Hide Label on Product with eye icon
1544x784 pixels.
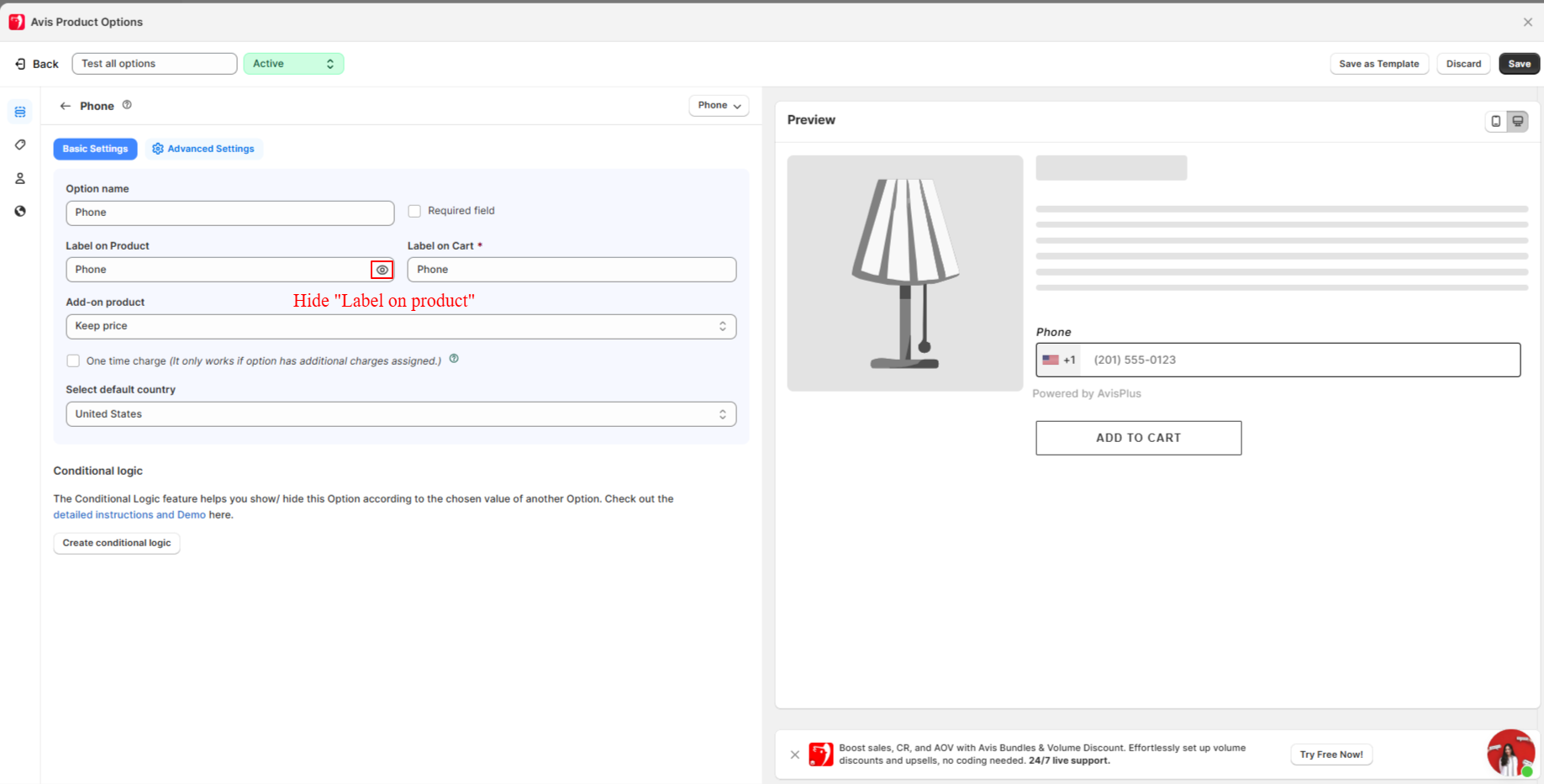[x=382, y=270]
